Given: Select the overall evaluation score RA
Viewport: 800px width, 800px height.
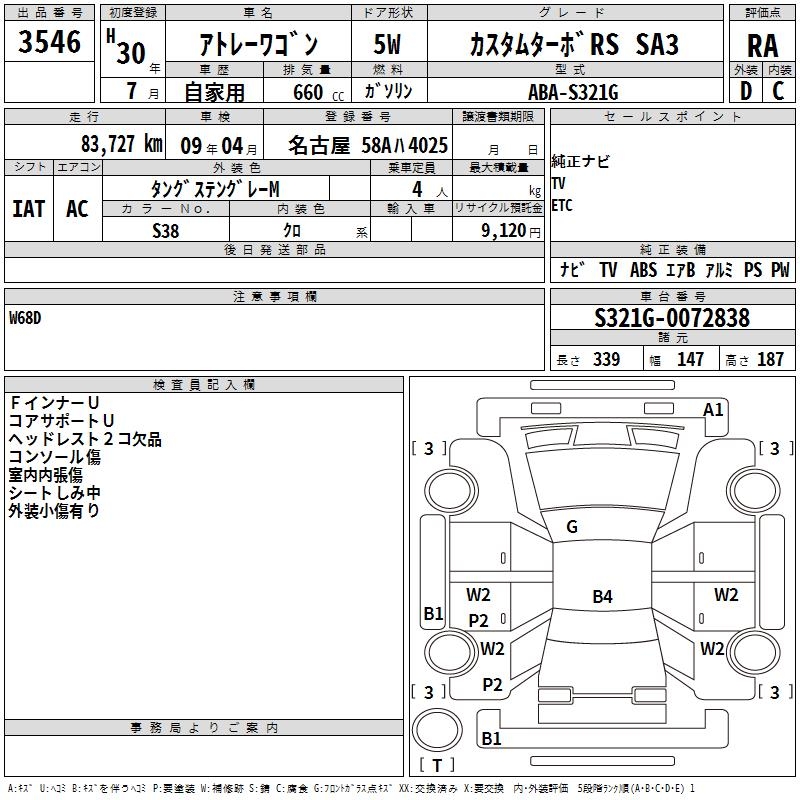Looking at the screenshot, I should pos(762,46).
